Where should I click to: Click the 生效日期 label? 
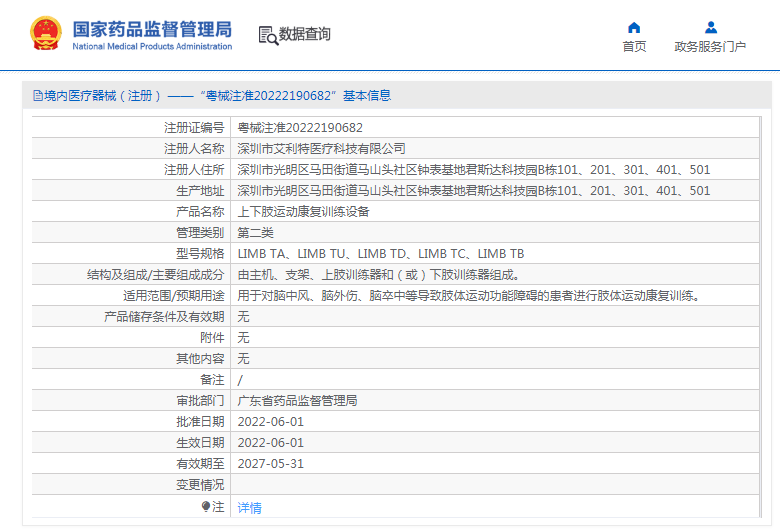pos(200,442)
